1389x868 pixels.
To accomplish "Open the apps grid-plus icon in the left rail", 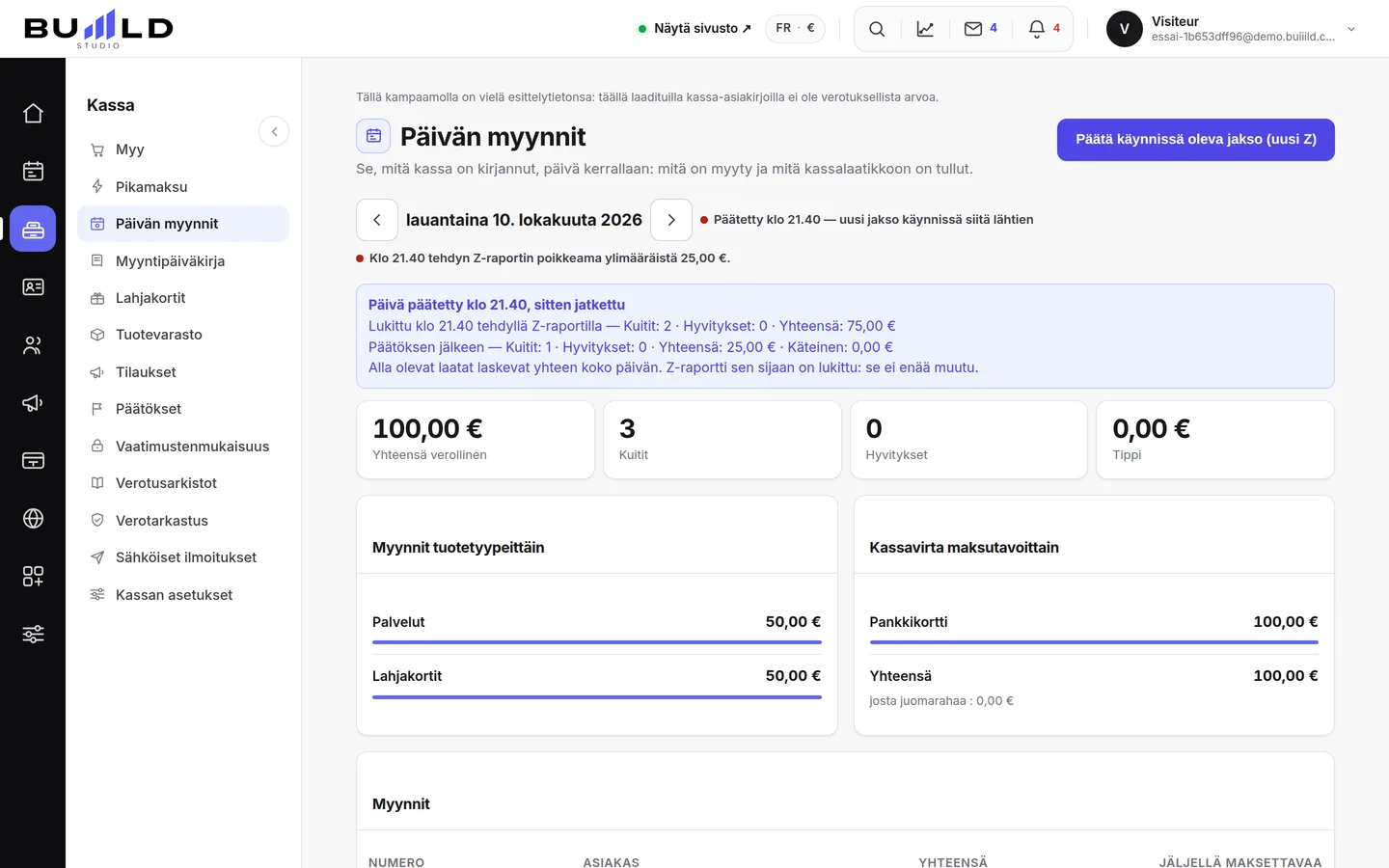I will pyautogui.click(x=33, y=576).
